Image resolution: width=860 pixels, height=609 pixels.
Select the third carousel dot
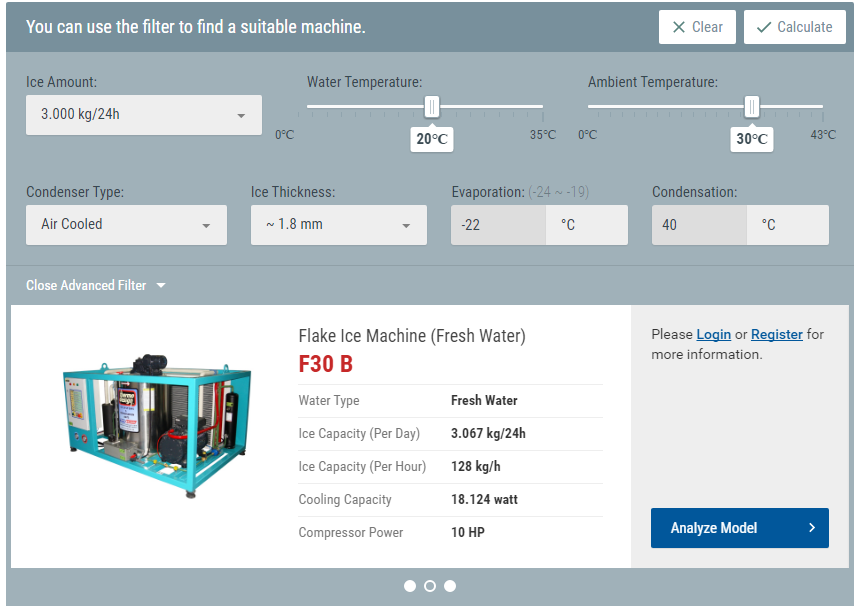click(450, 586)
